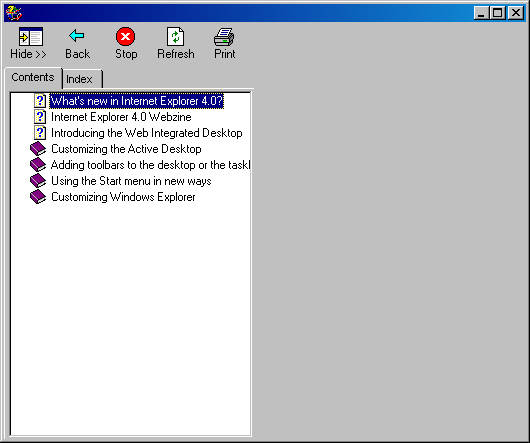Viewport: 530px width, 443px height.
Task: Select 'Adding toolbars to the desktop' entry
Action: pos(150,165)
